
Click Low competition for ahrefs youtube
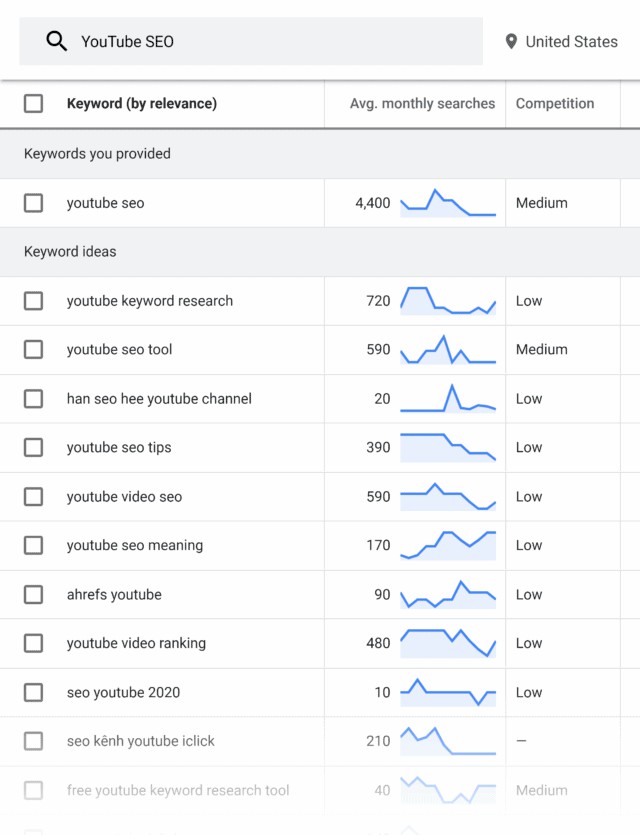click(529, 594)
